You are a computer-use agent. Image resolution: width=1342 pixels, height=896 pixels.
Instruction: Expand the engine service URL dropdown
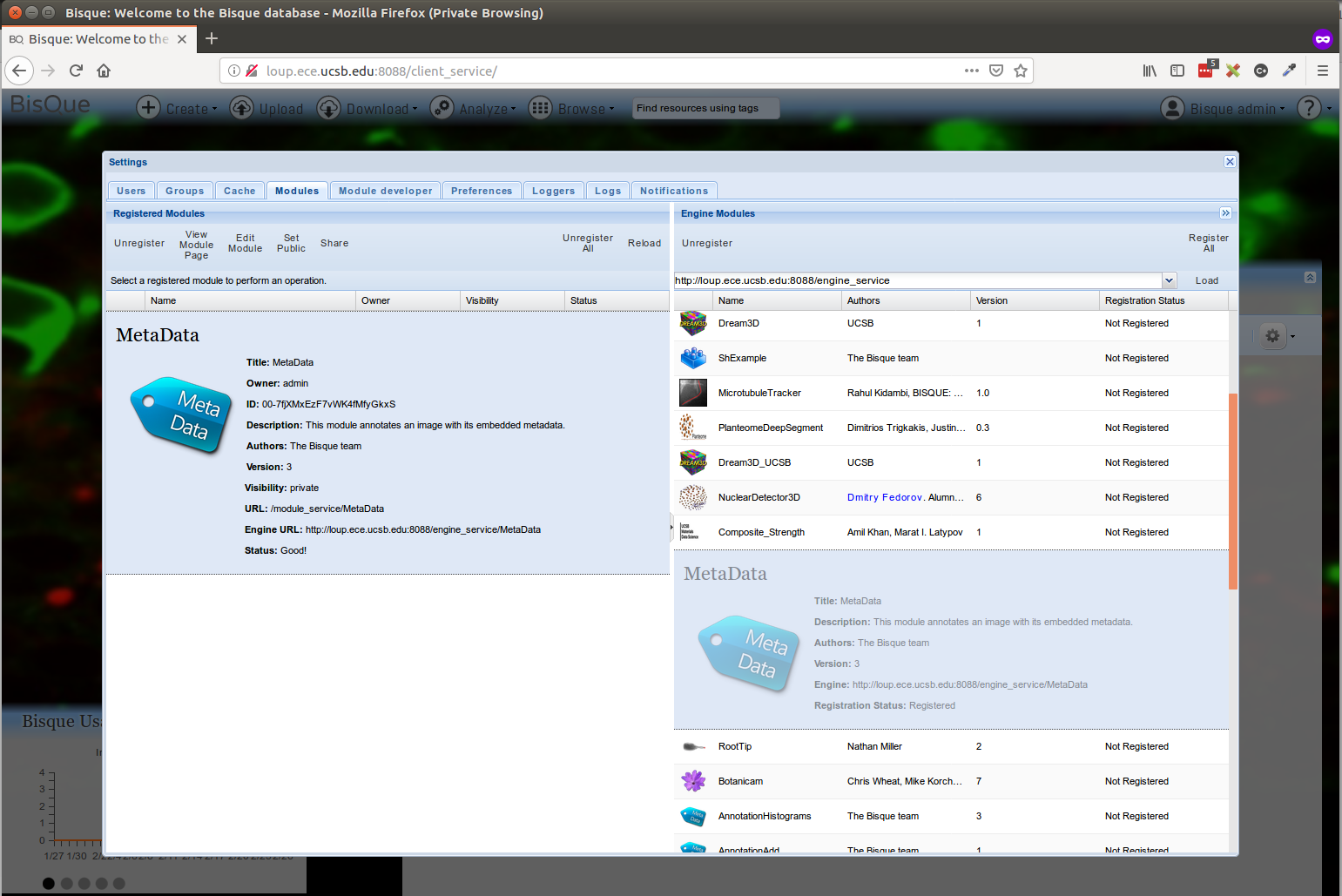pos(1169,280)
